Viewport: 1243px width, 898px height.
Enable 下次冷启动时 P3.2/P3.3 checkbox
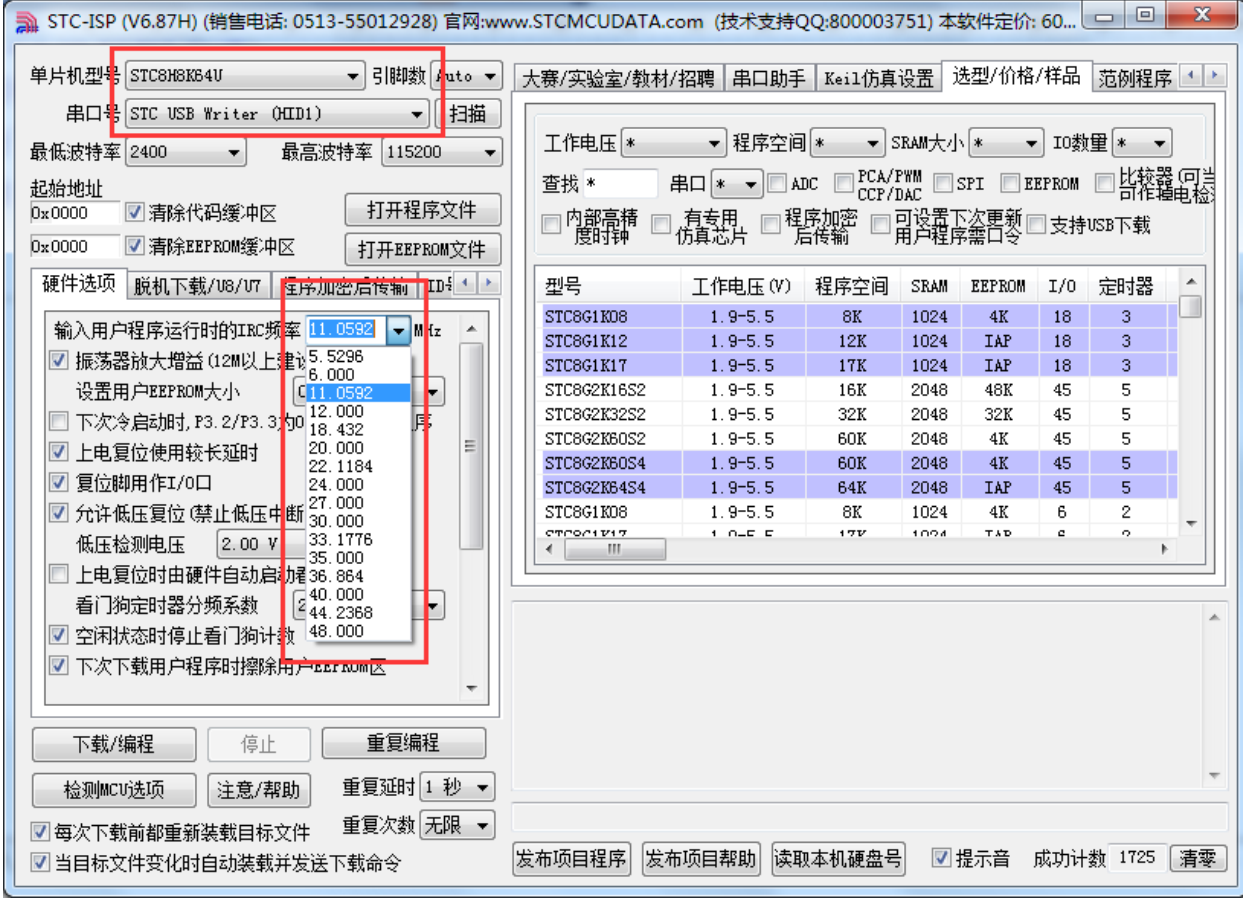(59, 422)
